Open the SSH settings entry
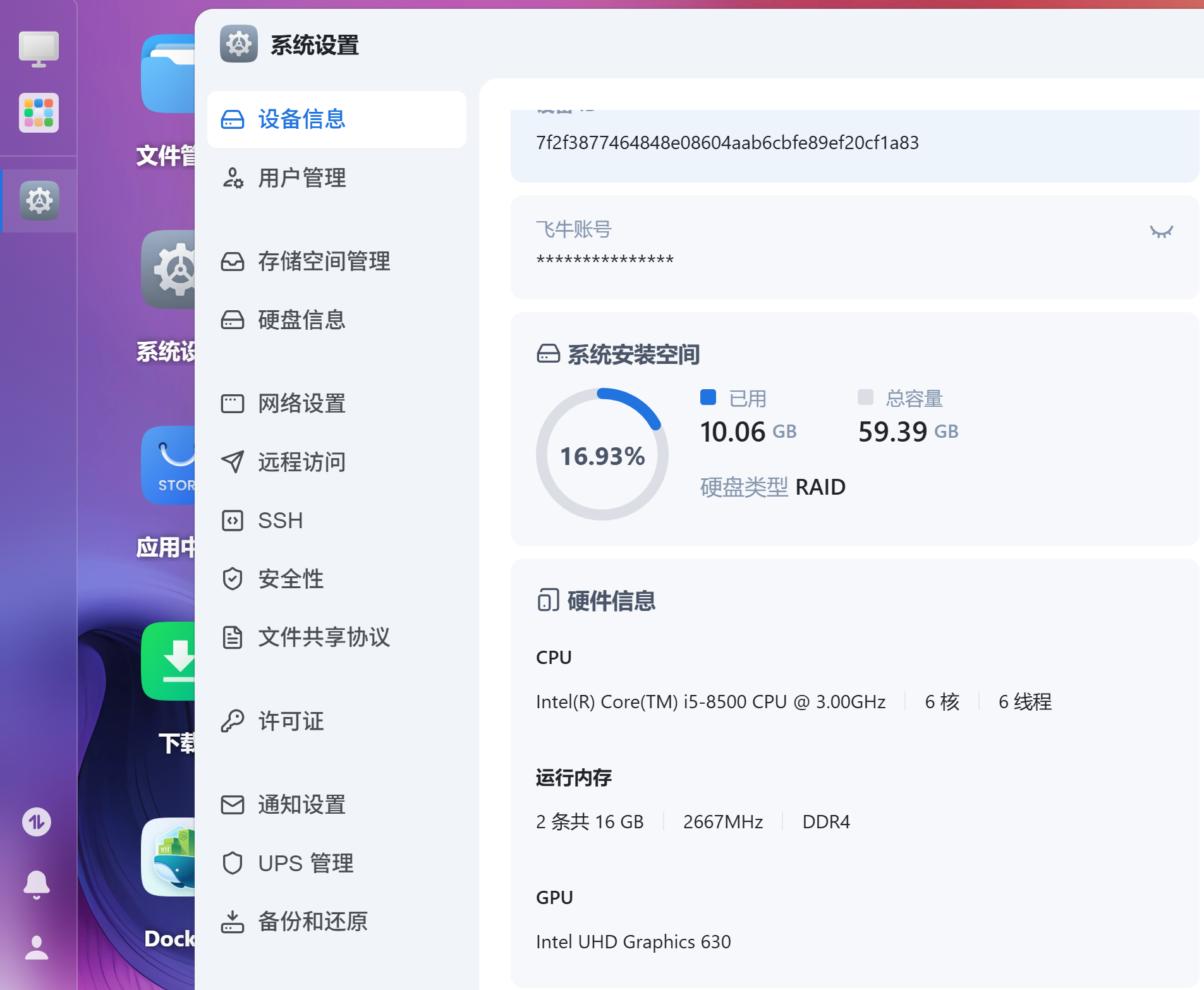This screenshot has height=990, width=1204. pyautogui.click(x=280, y=520)
